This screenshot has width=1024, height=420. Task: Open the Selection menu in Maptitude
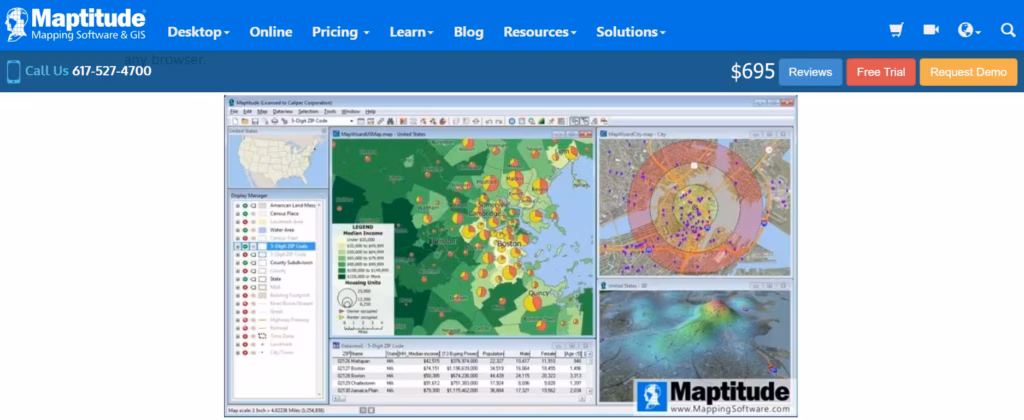click(x=308, y=112)
